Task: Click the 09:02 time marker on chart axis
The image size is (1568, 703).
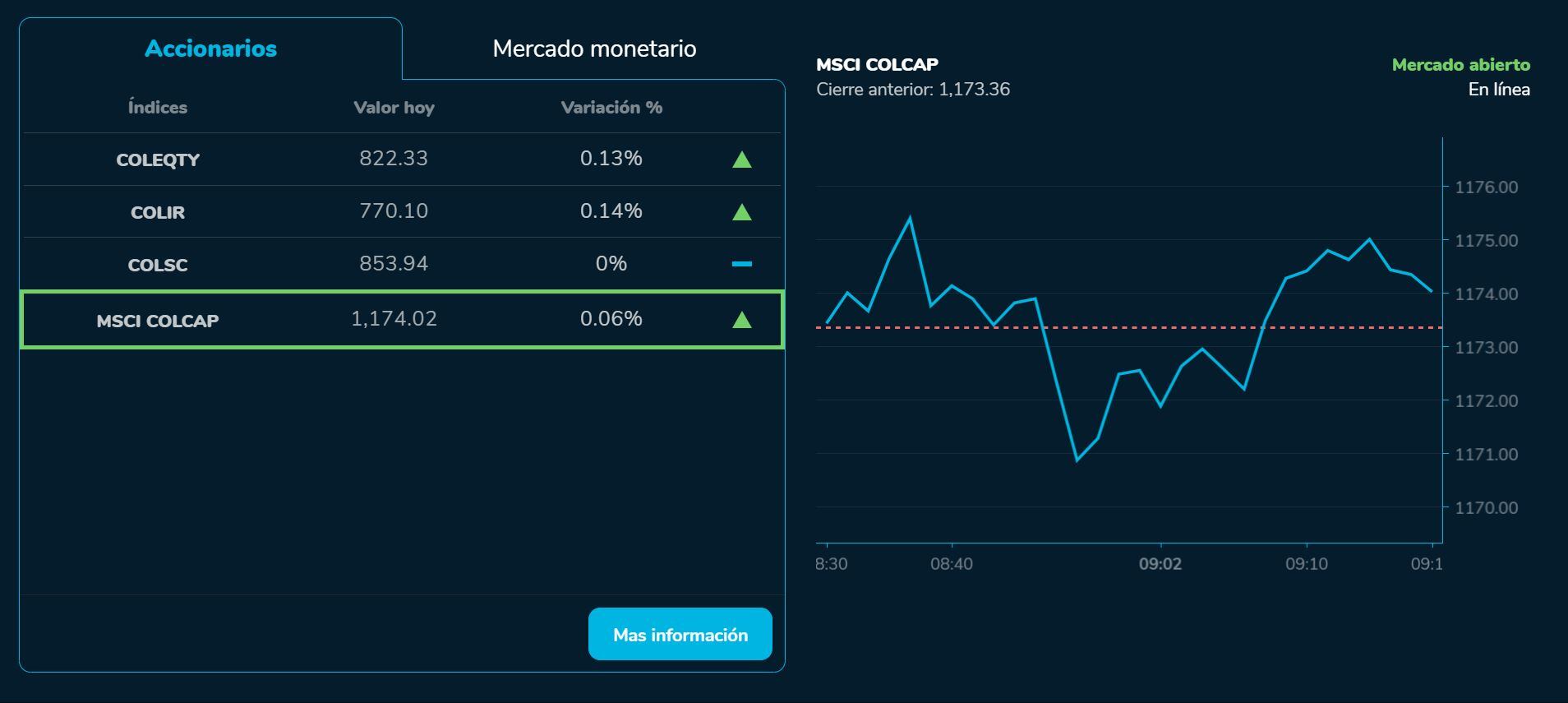Action: point(1160,564)
